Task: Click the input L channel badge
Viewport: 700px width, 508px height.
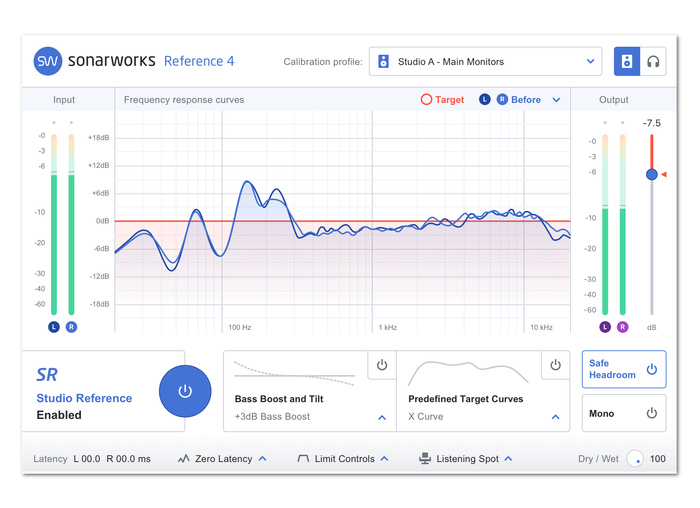Action: tap(54, 327)
